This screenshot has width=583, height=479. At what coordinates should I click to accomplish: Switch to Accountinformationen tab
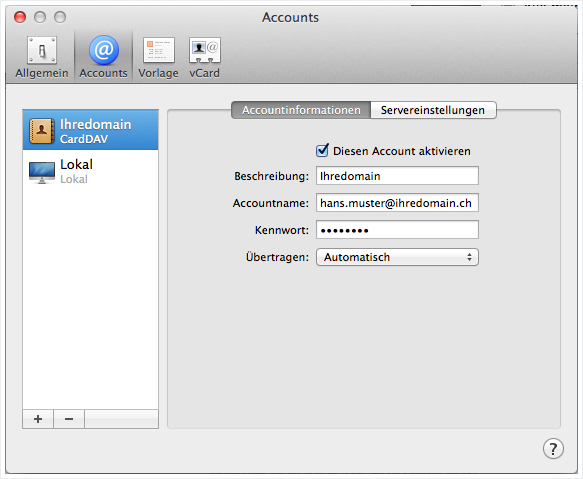click(x=301, y=110)
